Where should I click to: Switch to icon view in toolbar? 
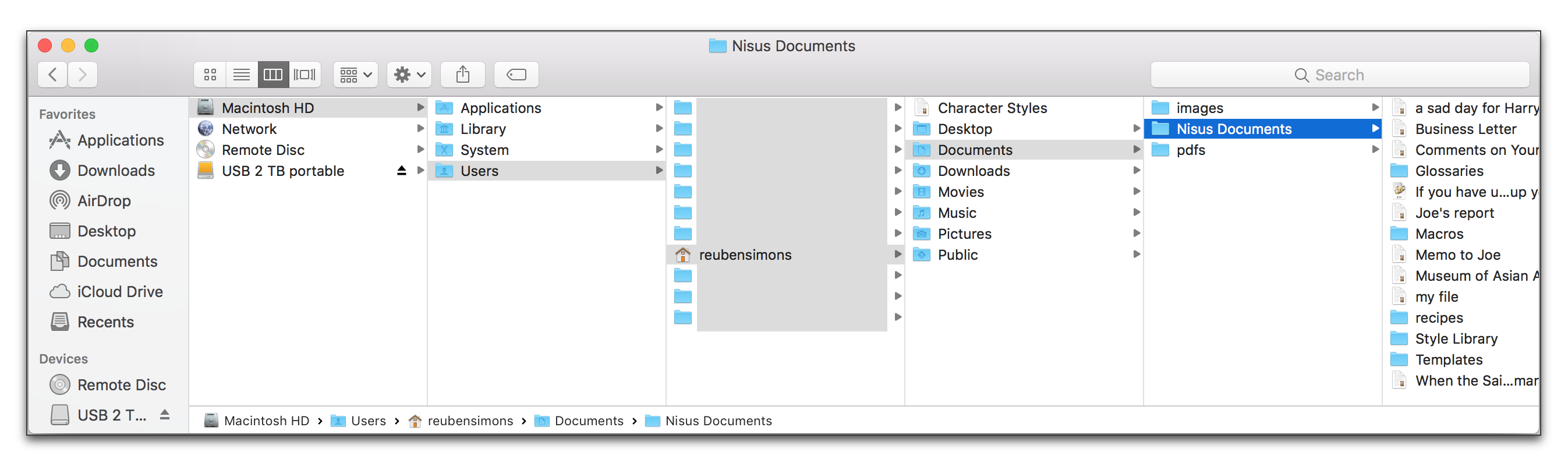tap(210, 75)
